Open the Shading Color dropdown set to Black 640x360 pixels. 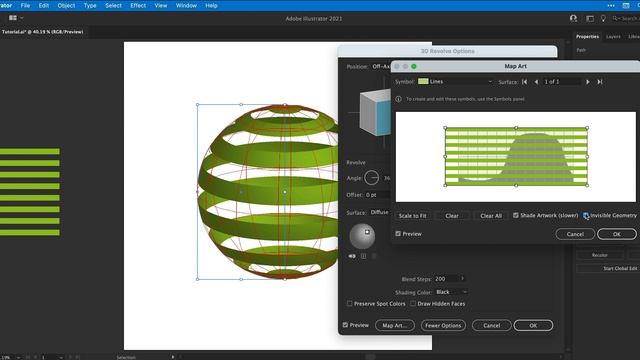[451, 292]
